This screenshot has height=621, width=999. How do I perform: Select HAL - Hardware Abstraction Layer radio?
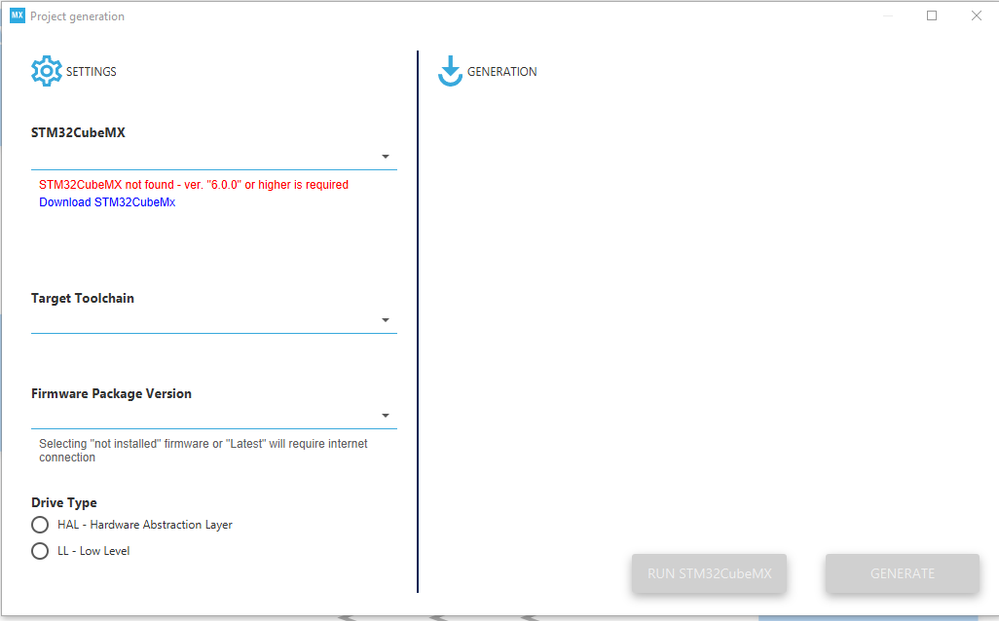point(40,525)
